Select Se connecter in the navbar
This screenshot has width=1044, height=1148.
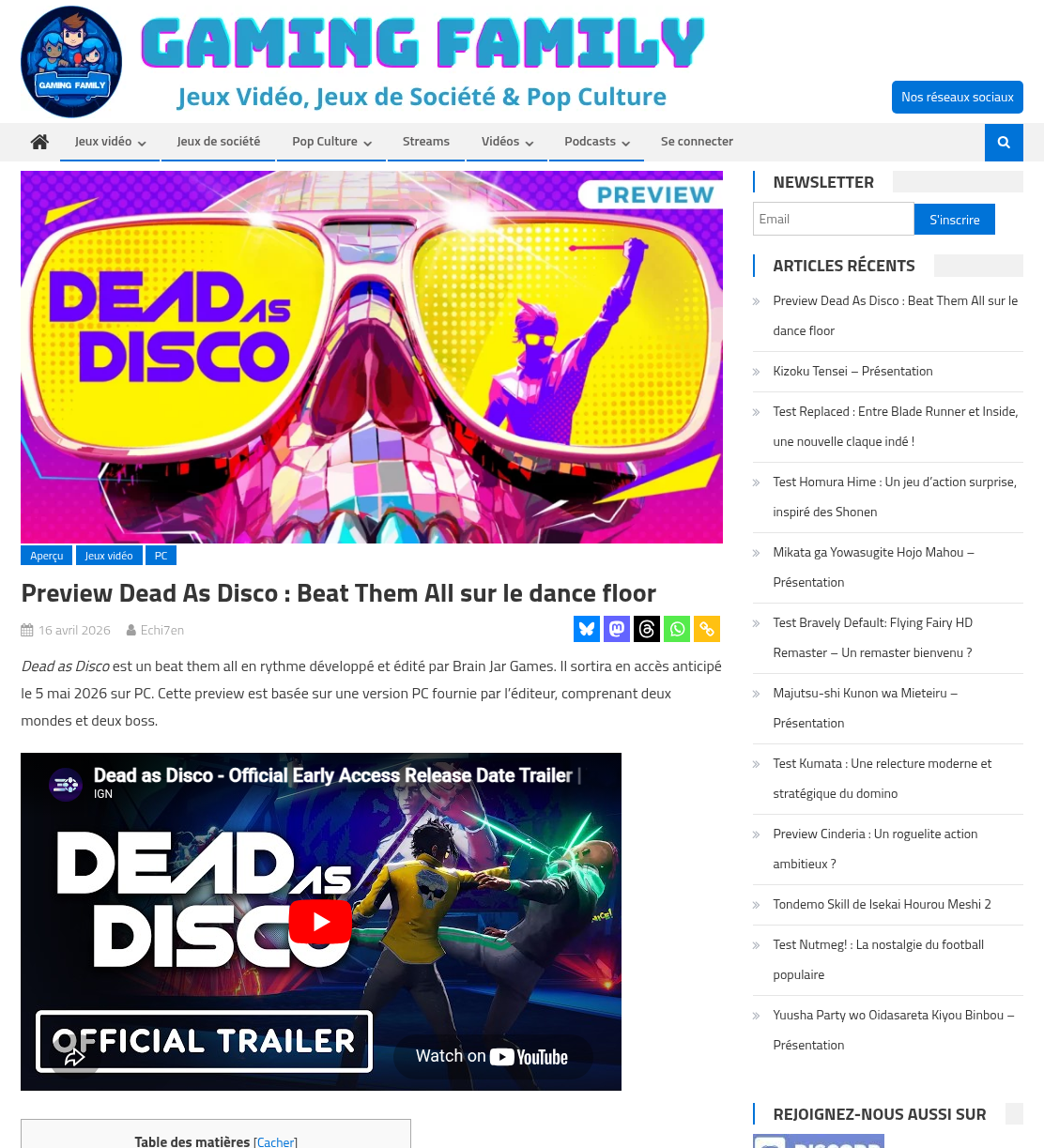(697, 142)
